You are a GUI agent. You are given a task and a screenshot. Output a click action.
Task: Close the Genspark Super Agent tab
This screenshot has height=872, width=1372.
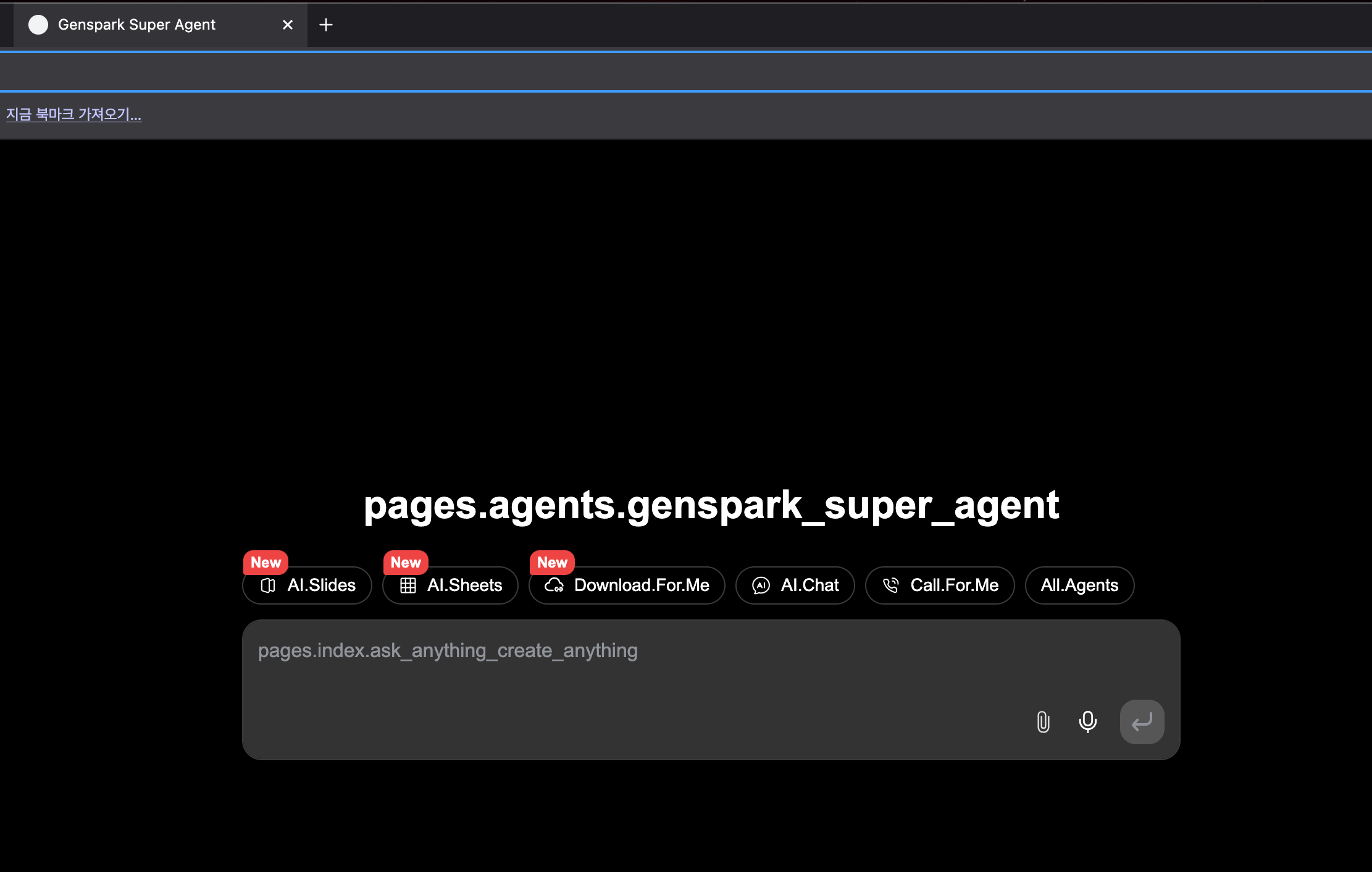coord(288,25)
